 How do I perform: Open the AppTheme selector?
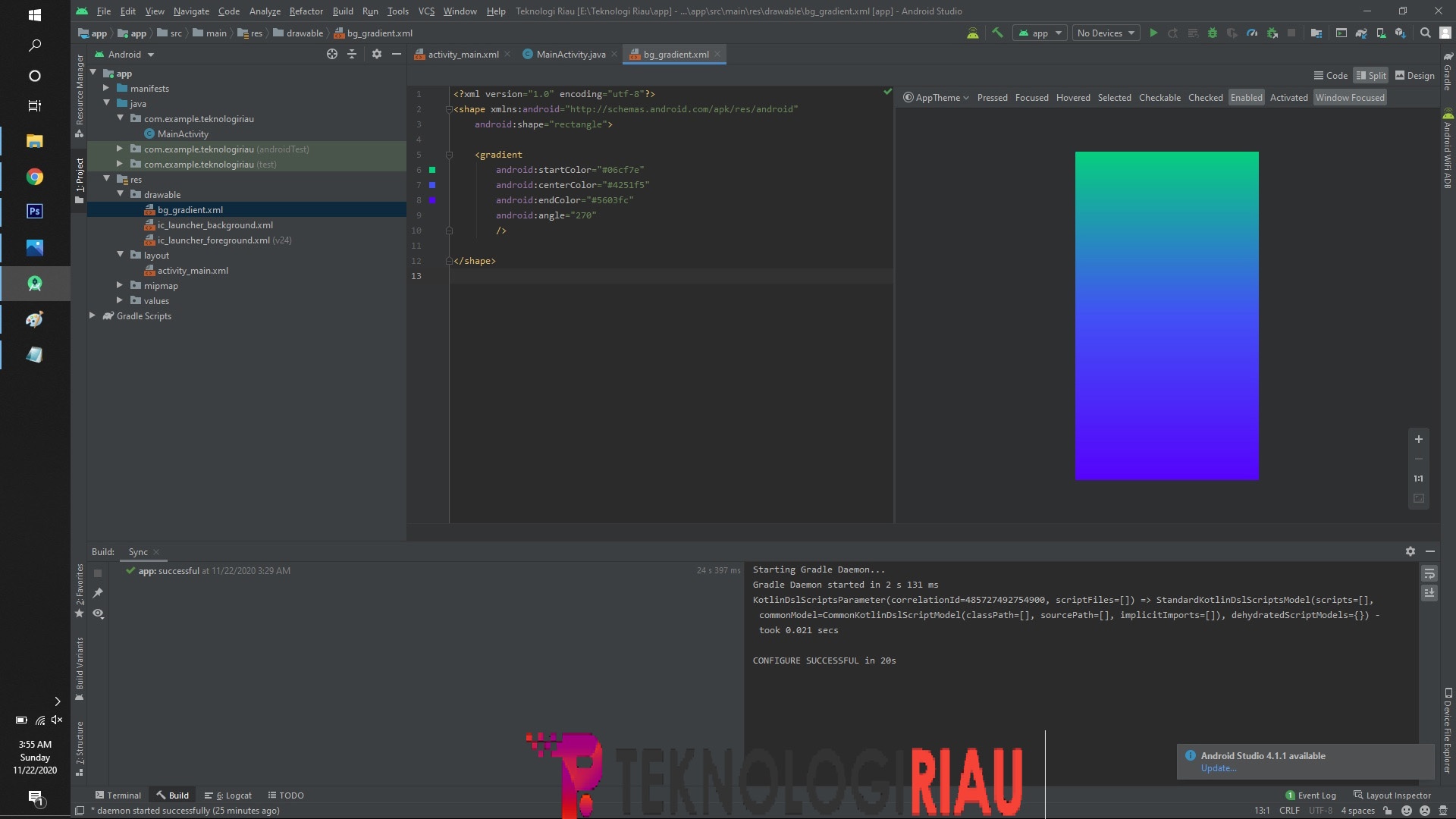coord(937,97)
